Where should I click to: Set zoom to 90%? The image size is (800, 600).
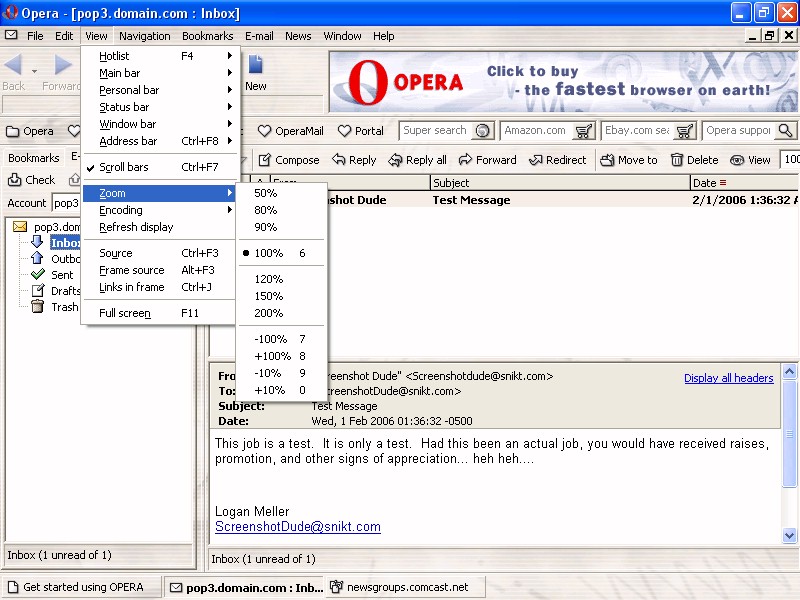pyautogui.click(x=281, y=227)
